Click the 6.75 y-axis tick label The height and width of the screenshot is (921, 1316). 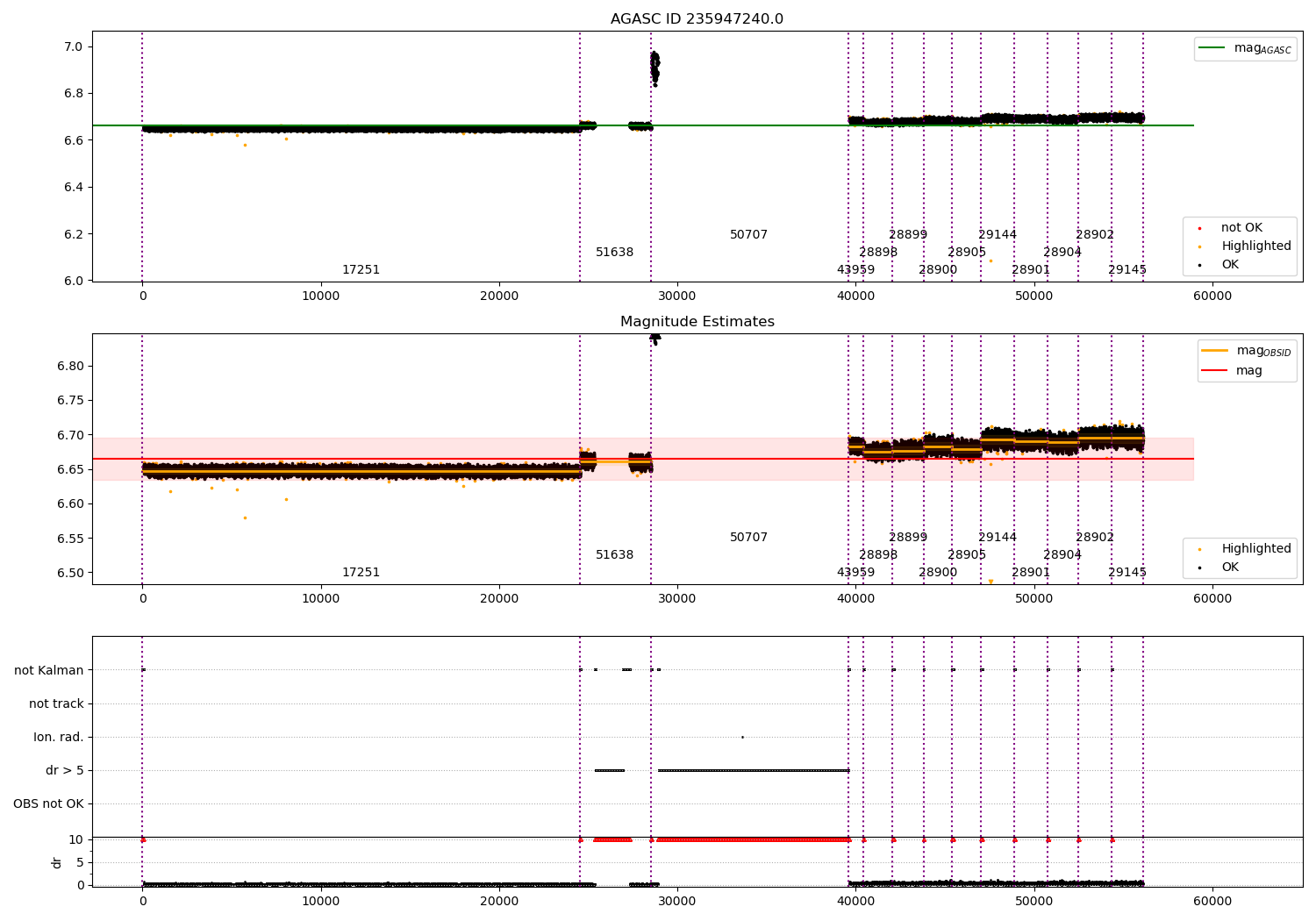tap(70, 401)
